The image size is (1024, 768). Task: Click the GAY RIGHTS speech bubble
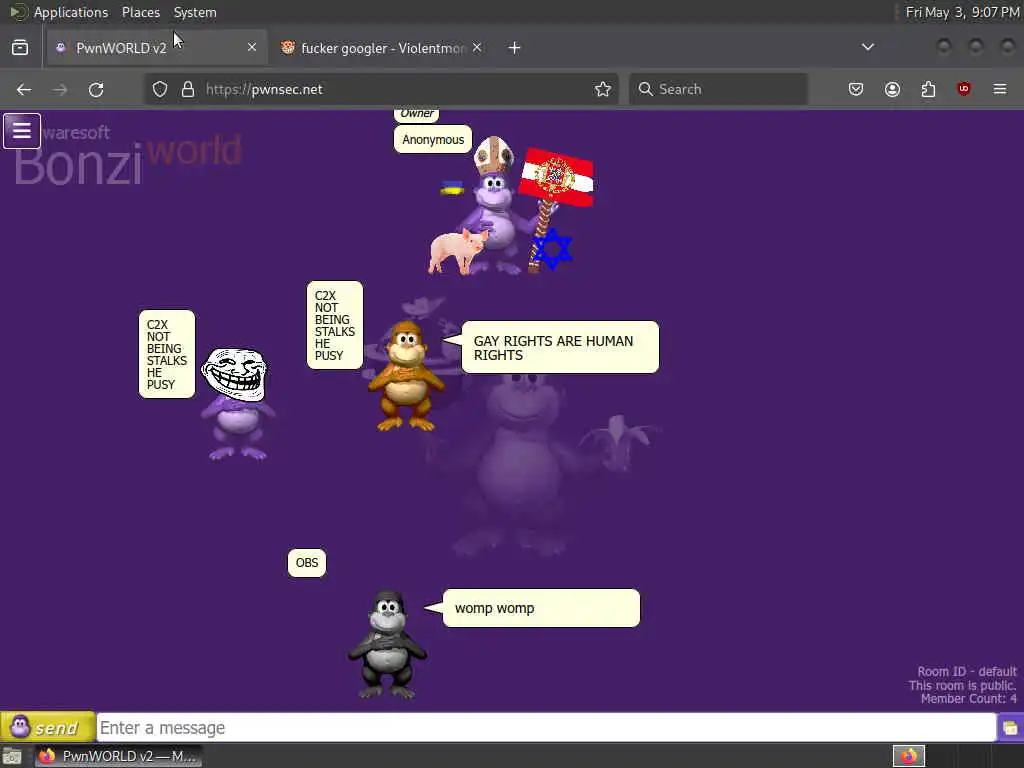click(x=560, y=347)
